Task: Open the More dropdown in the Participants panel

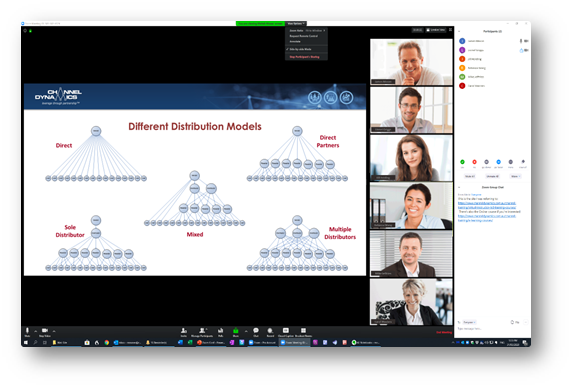Action: tap(515, 176)
